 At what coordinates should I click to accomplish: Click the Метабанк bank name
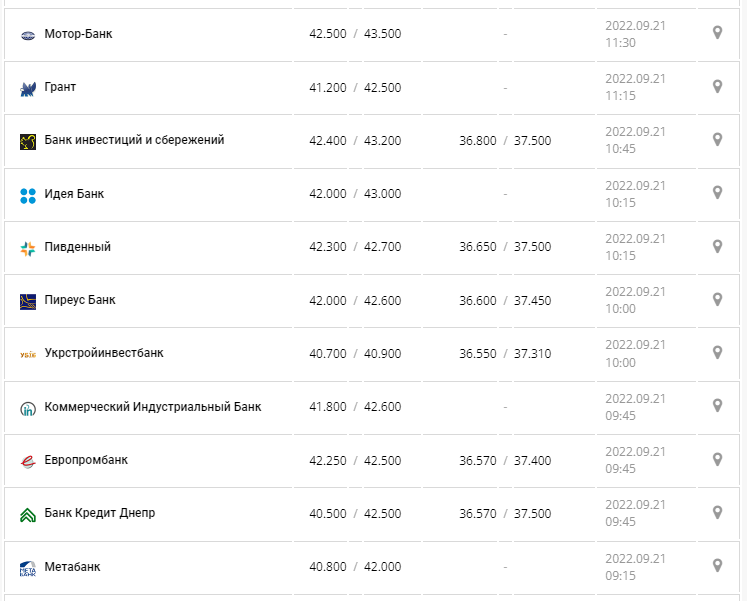[x=72, y=567]
